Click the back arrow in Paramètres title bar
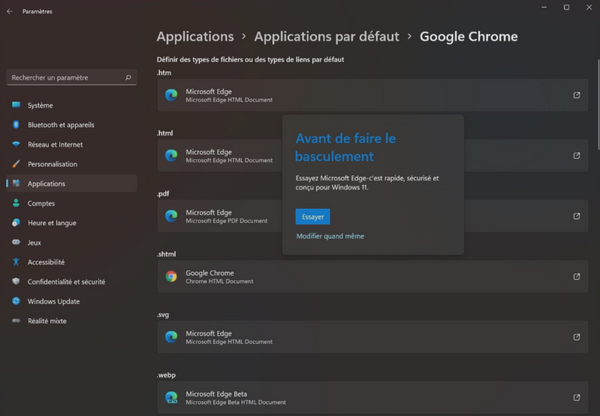The image size is (600, 416). [8, 12]
